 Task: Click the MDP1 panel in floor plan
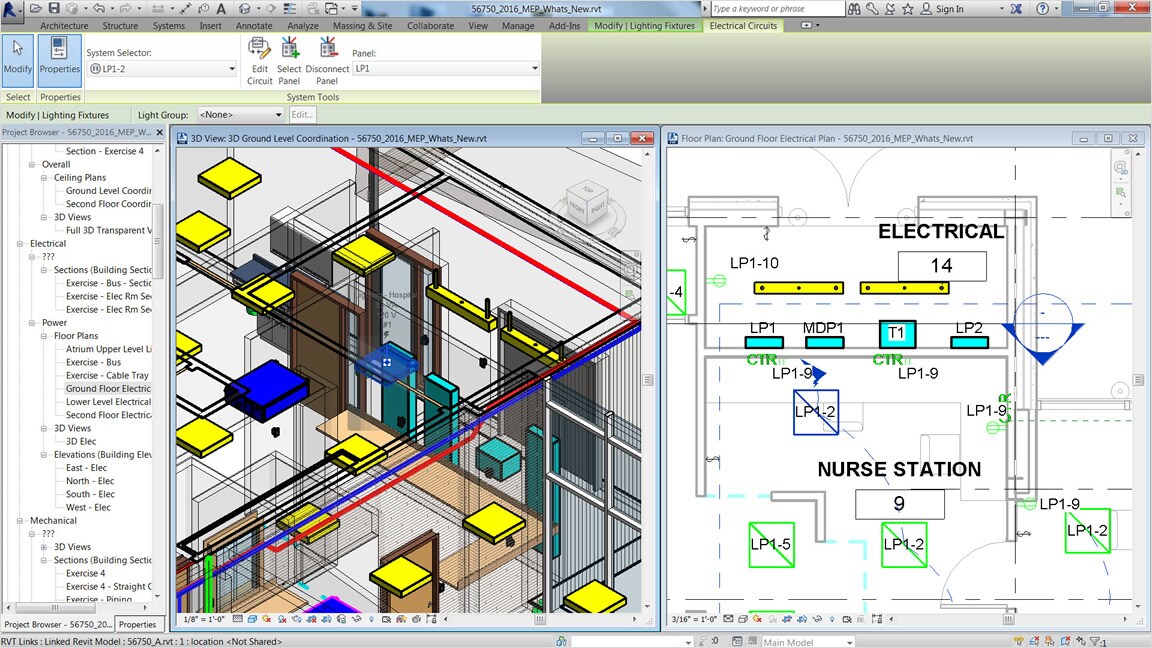click(824, 342)
